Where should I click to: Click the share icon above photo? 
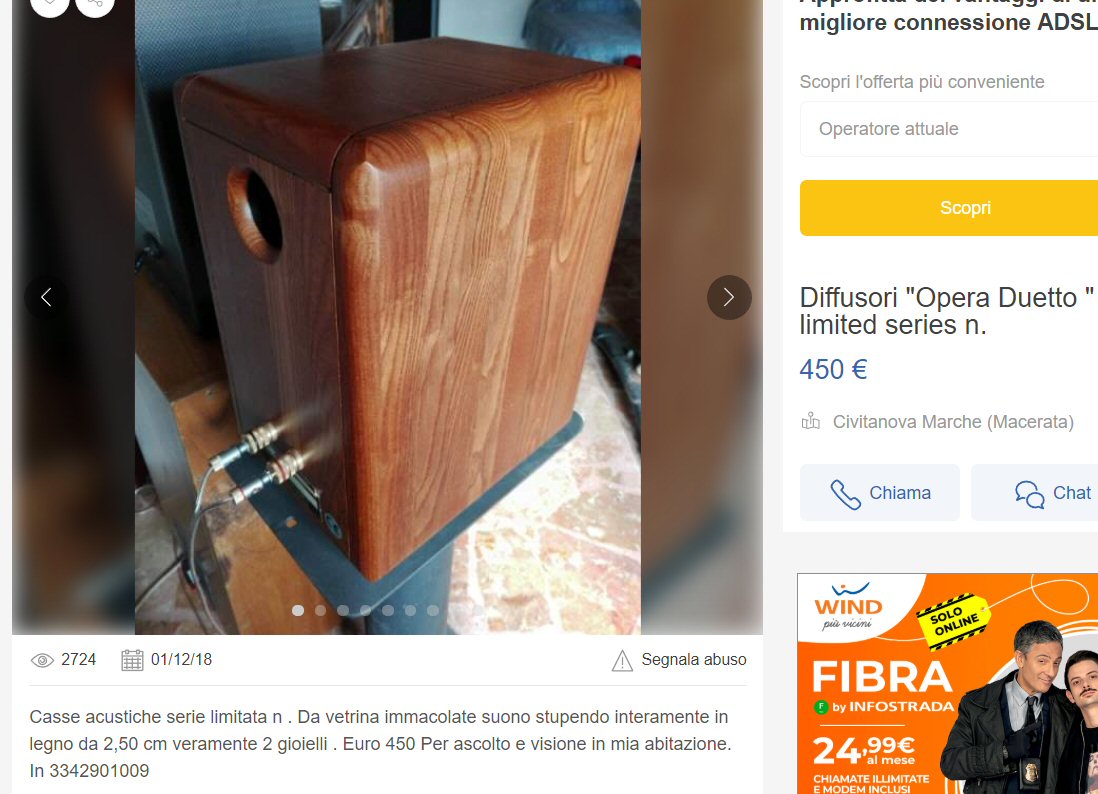point(95,4)
